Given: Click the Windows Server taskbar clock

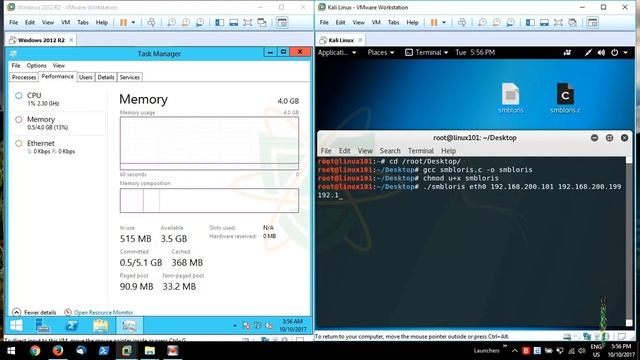Looking at the screenshot, I should 292,326.
